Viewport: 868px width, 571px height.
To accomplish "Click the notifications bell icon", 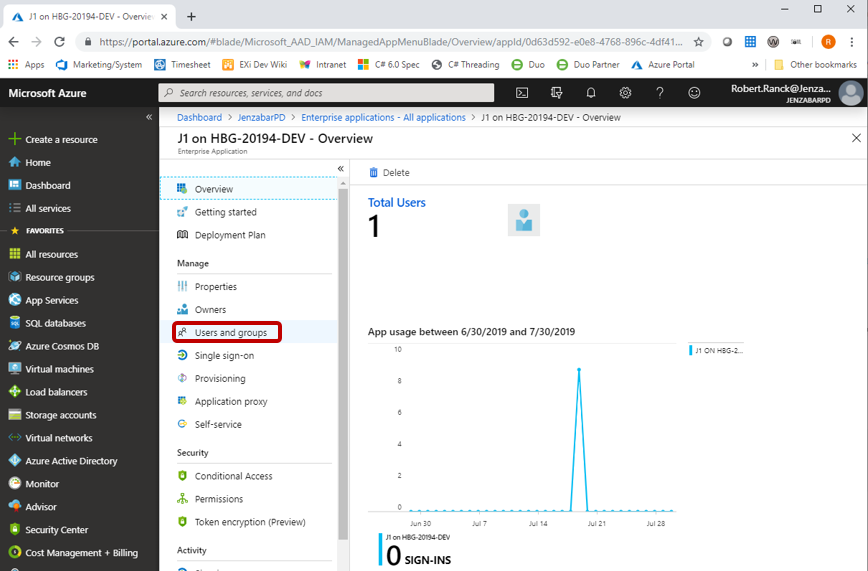I will [591, 93].
